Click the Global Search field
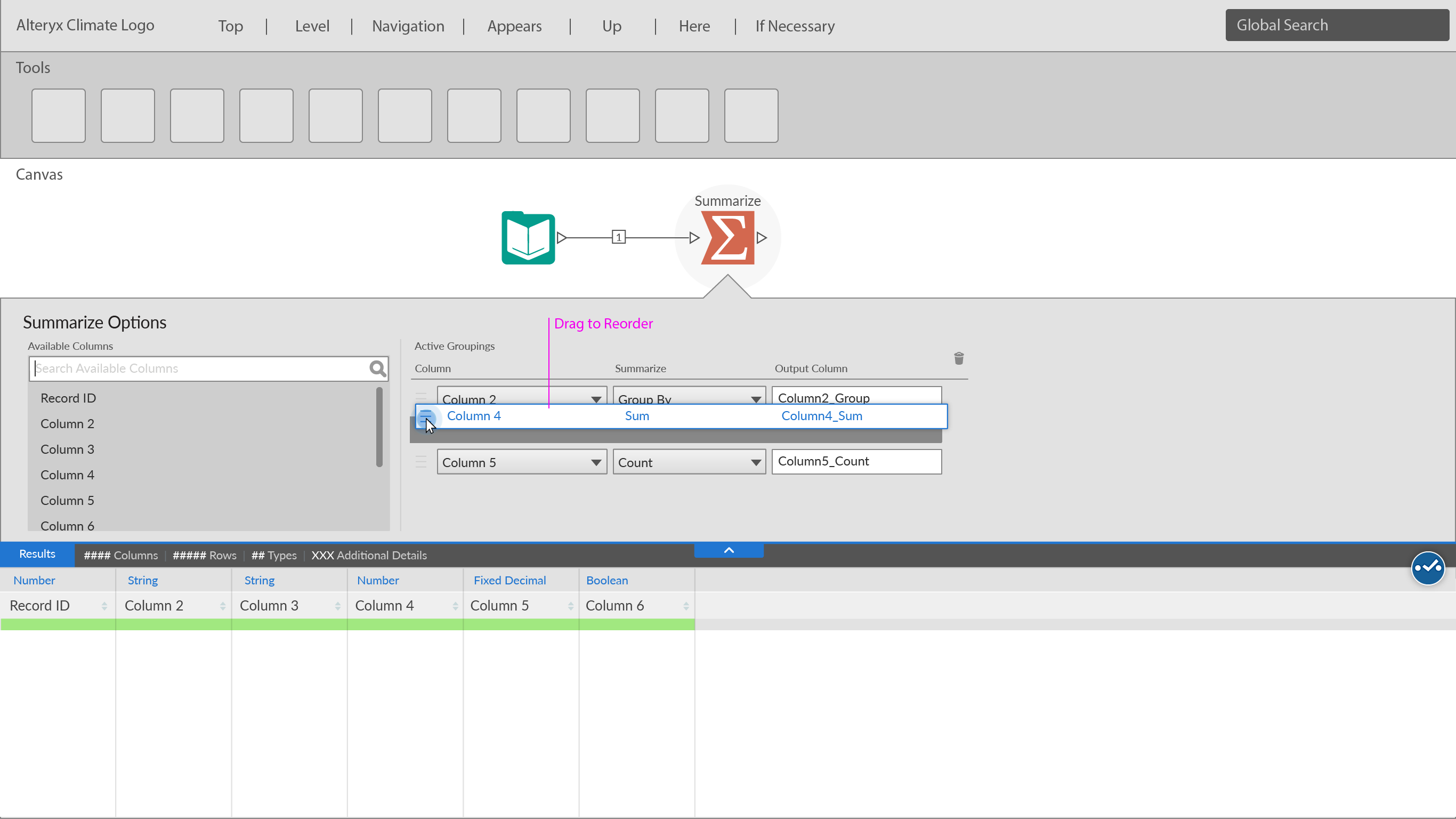The height and width of the screenshot is (819, 1456). pyautogui.click(x=1336, y=25)
